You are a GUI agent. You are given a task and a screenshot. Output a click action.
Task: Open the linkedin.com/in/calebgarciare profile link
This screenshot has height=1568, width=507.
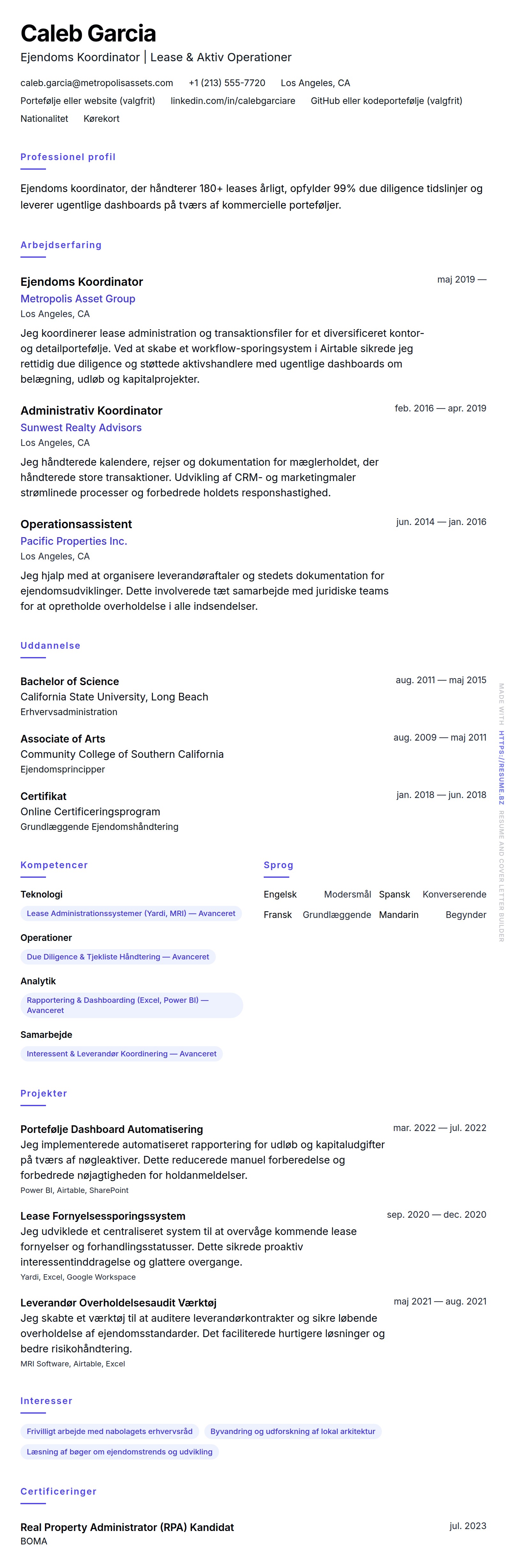[x=232, y=100]
